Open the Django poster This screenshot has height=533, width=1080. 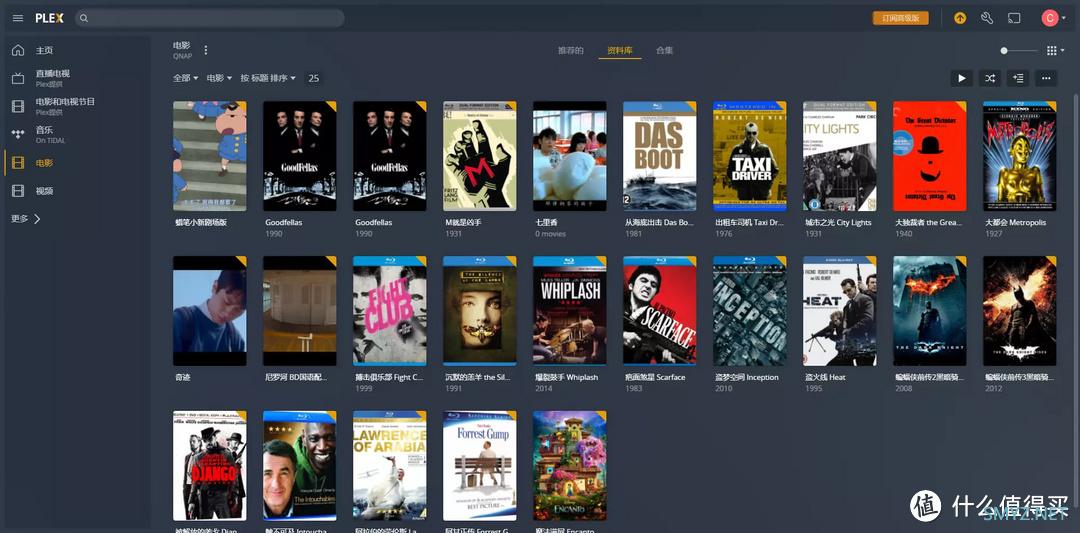(x=209, y=466)
